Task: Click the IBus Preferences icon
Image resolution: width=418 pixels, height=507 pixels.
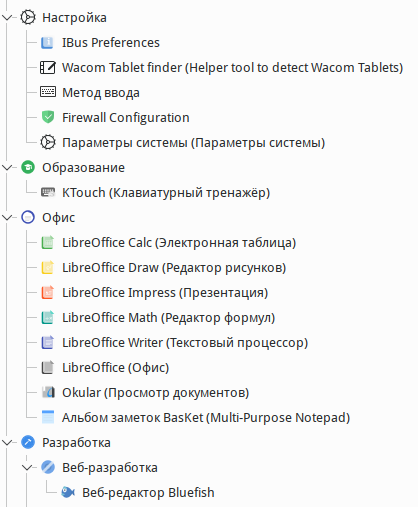Action: coord(47,43)
